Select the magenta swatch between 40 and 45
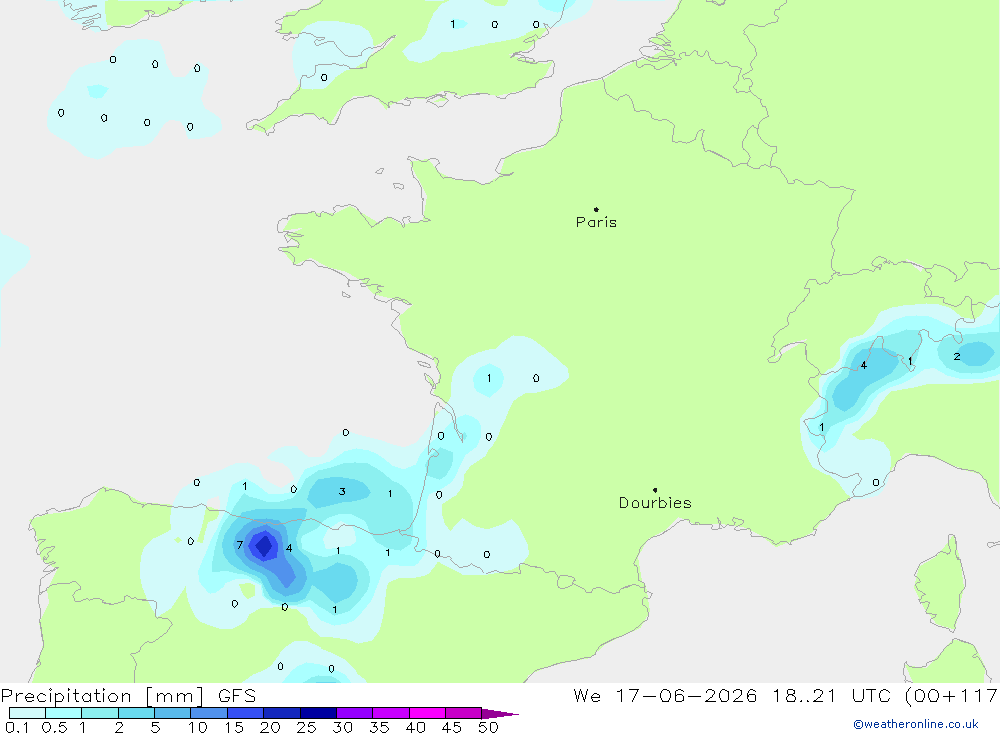The image size is (1000, 733). (427, 713)
